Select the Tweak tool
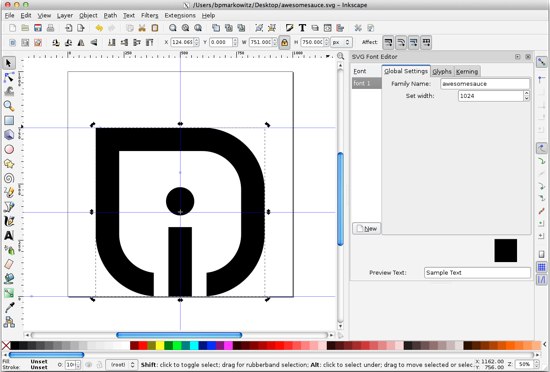Screen dimensions: 550x372 coord(9,92)
